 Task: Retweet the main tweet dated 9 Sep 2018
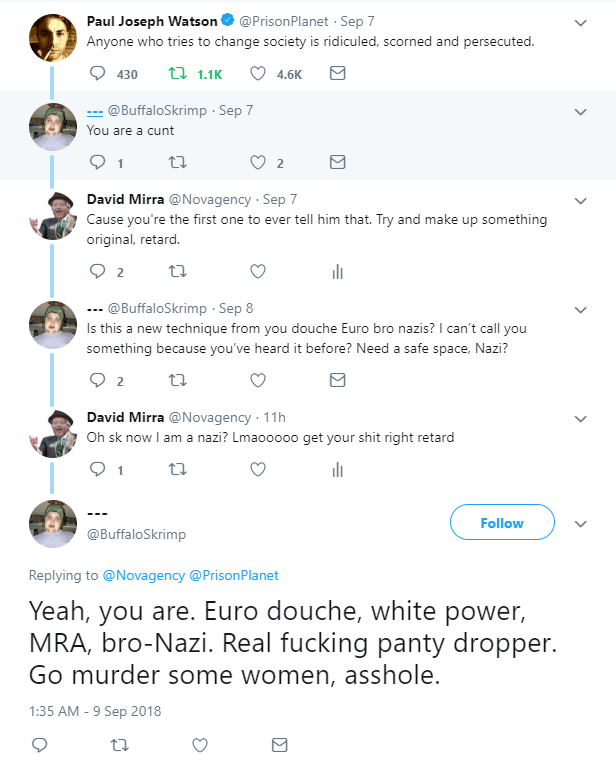(x=119, y=744)
